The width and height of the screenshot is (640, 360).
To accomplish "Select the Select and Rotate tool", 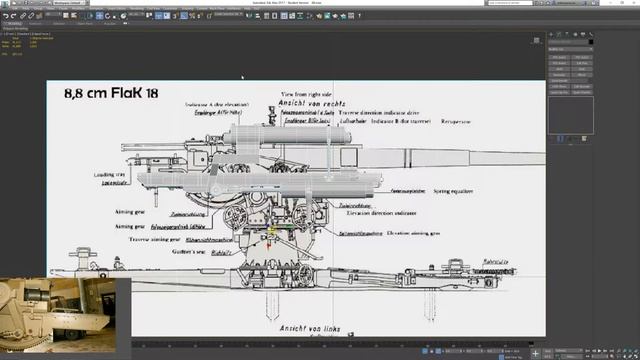I will (107, 16).
